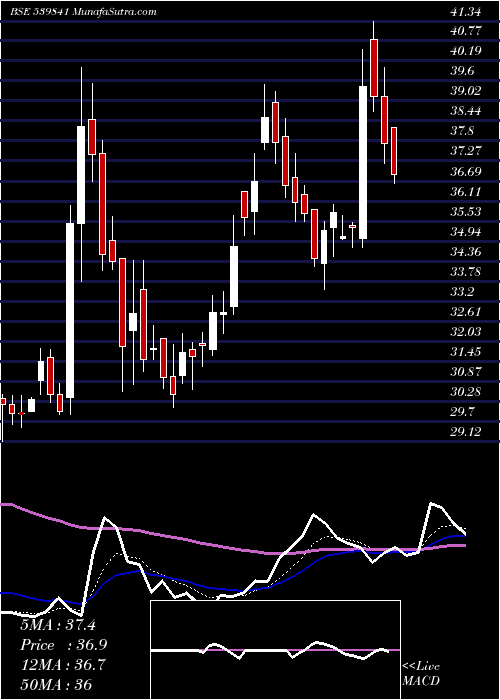The height and width of the screenshot is (700, 500).
Task: Select the 35.53 price axis label
Action: 466,211
